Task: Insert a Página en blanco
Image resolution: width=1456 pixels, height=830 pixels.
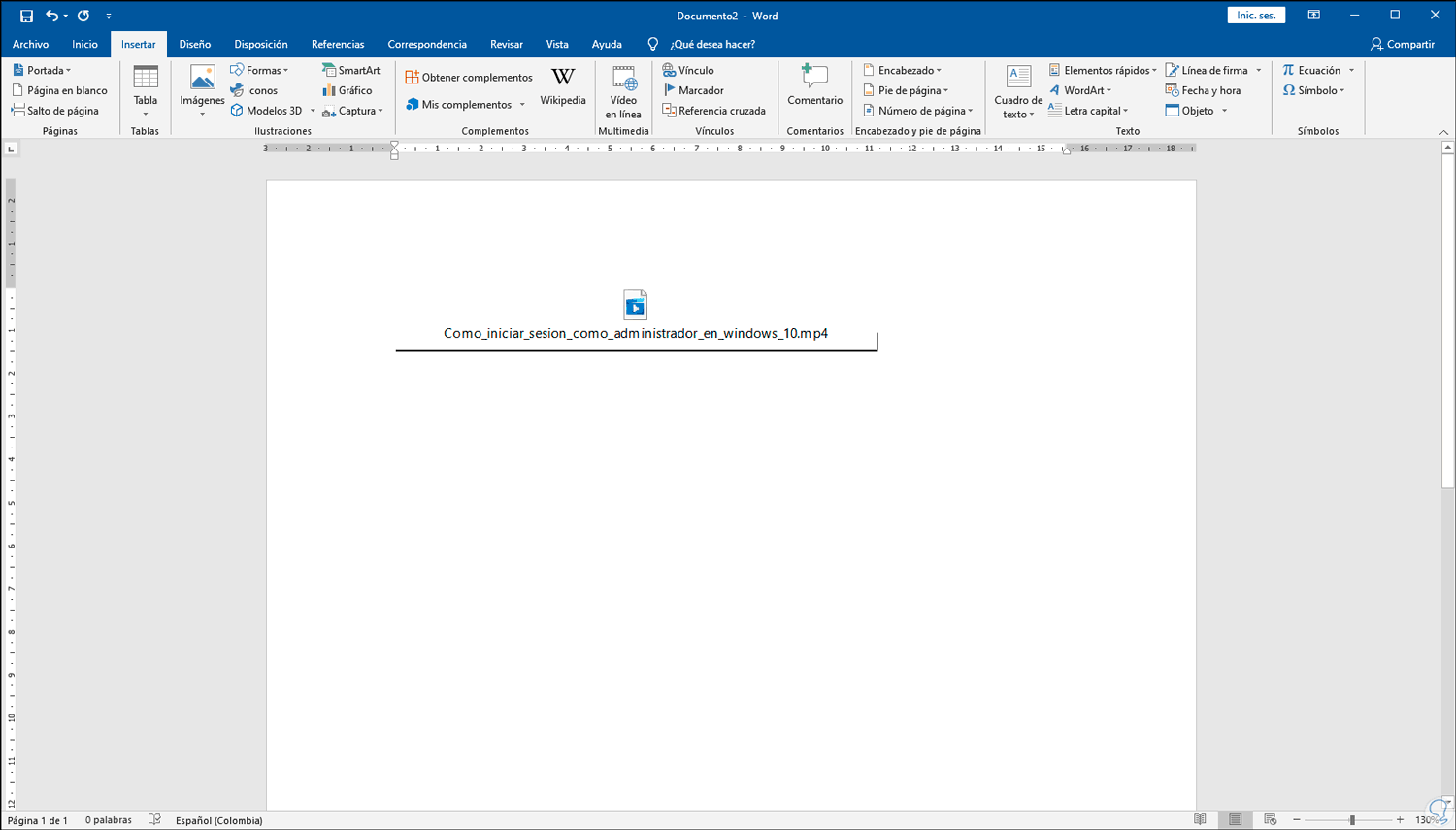Action: point(59,90)
